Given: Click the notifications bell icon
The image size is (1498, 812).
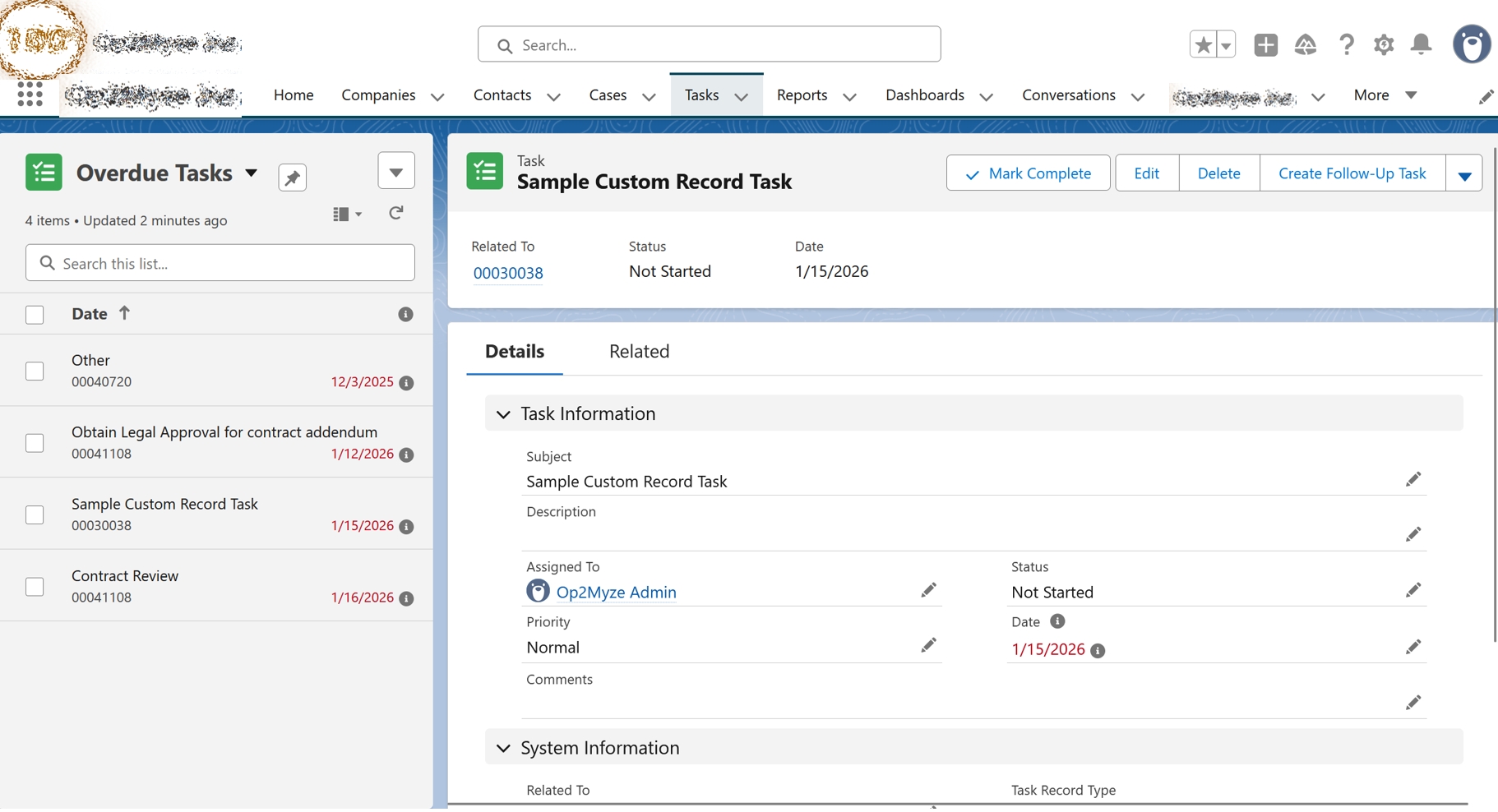Looking at the screenshot, I should [1421, 44].
